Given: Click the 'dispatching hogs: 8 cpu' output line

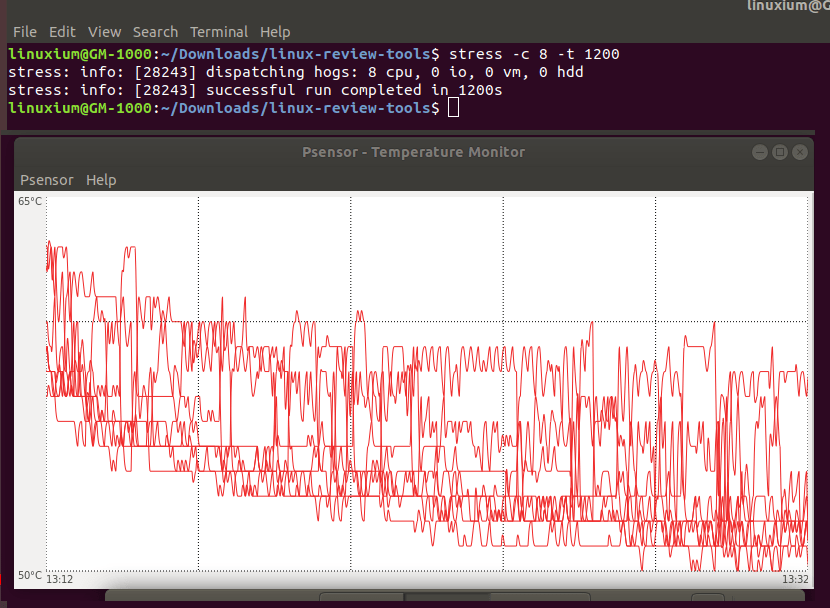Looking at the screenshot, I should (x=296, y=72).
